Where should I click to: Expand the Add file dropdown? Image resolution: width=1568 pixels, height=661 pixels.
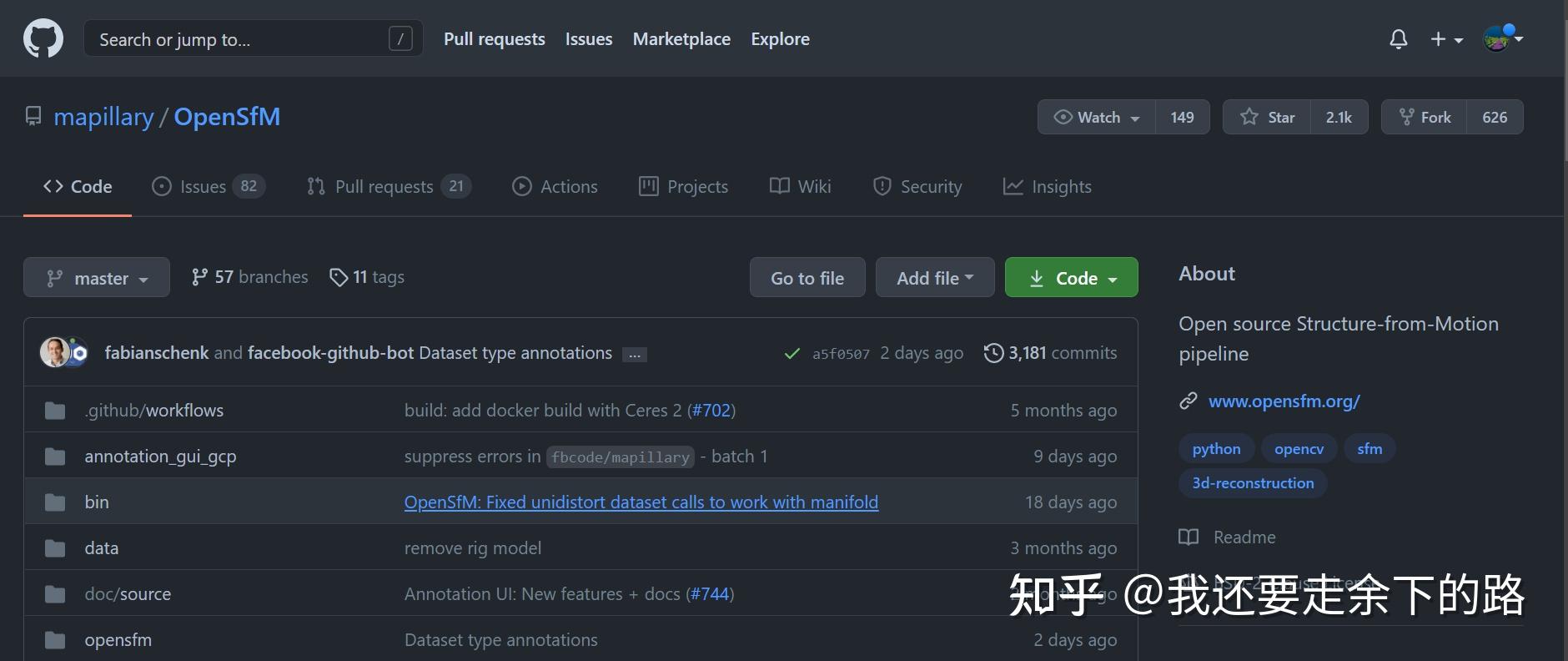pyautogui.click(x=935, y=277)
